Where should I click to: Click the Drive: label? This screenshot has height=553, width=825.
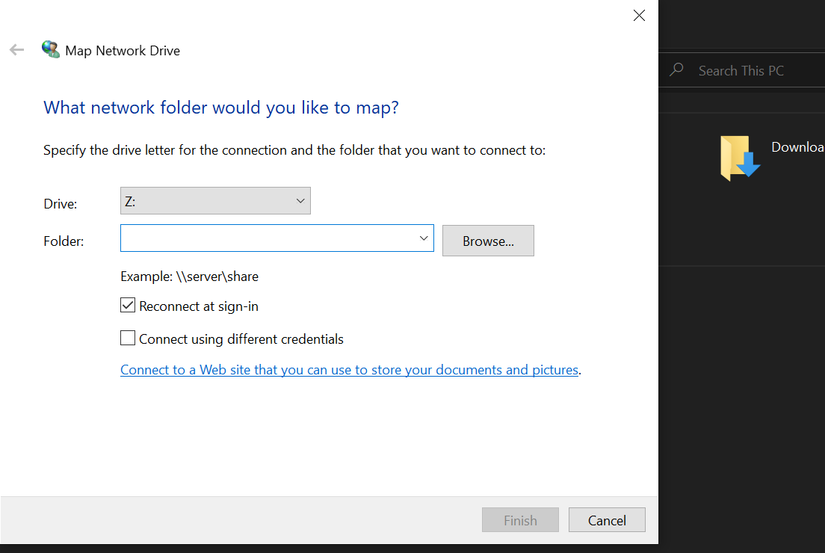(x=60, y=204)
